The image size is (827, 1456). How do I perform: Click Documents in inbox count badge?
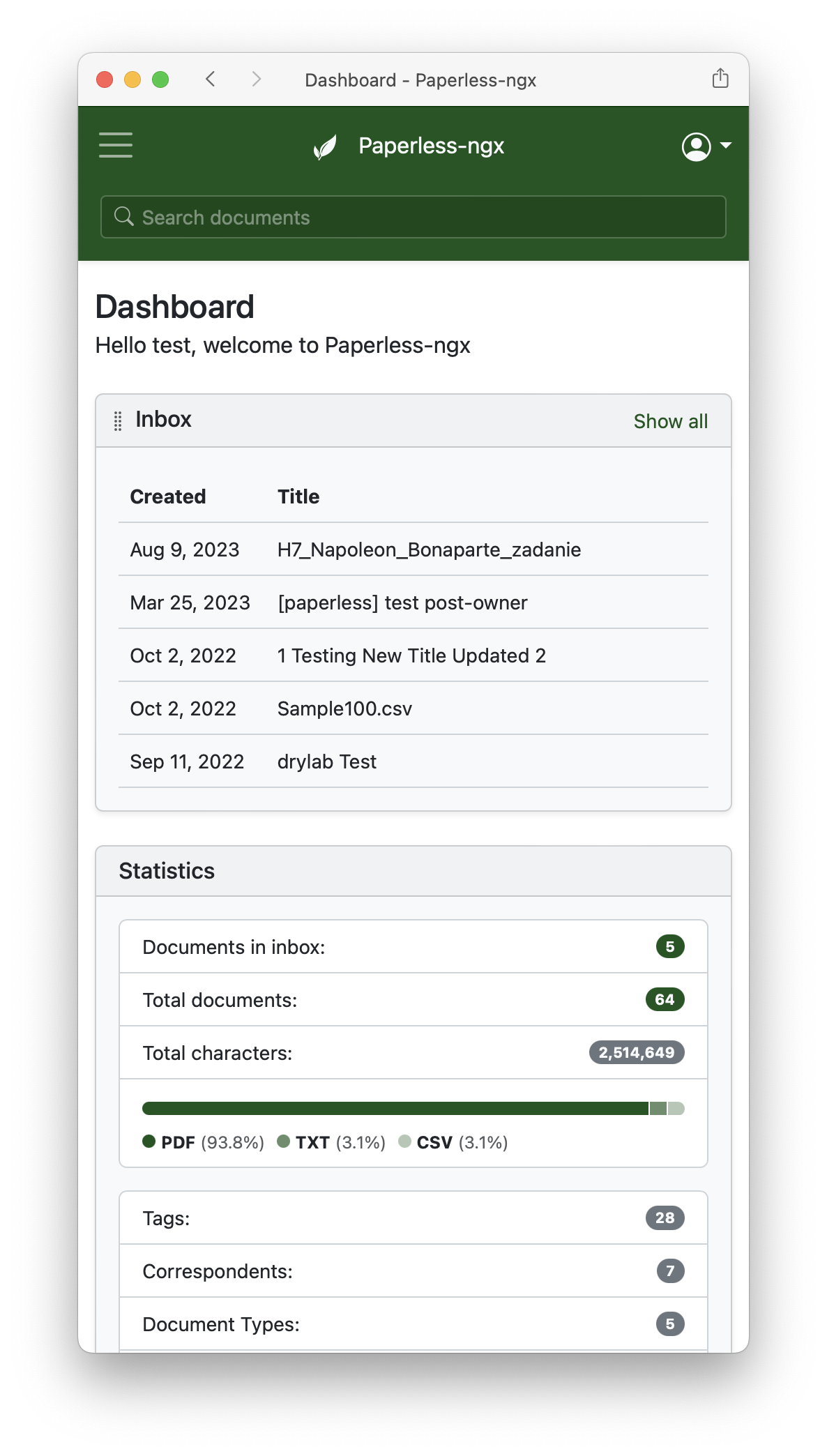pyautogui.click(x=669, y=946)
